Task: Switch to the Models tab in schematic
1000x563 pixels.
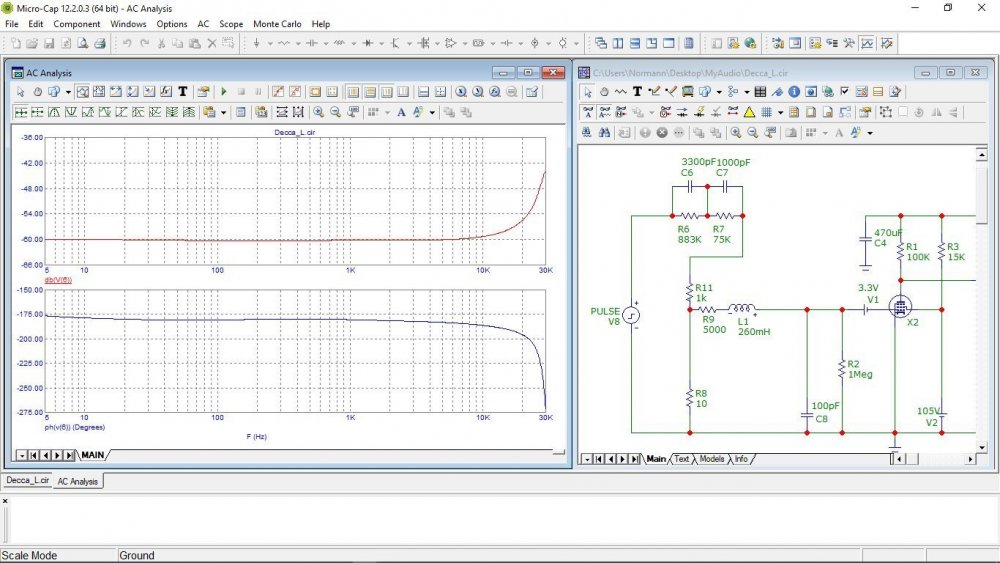Action: pyautogui.click(x=712, y=459)
